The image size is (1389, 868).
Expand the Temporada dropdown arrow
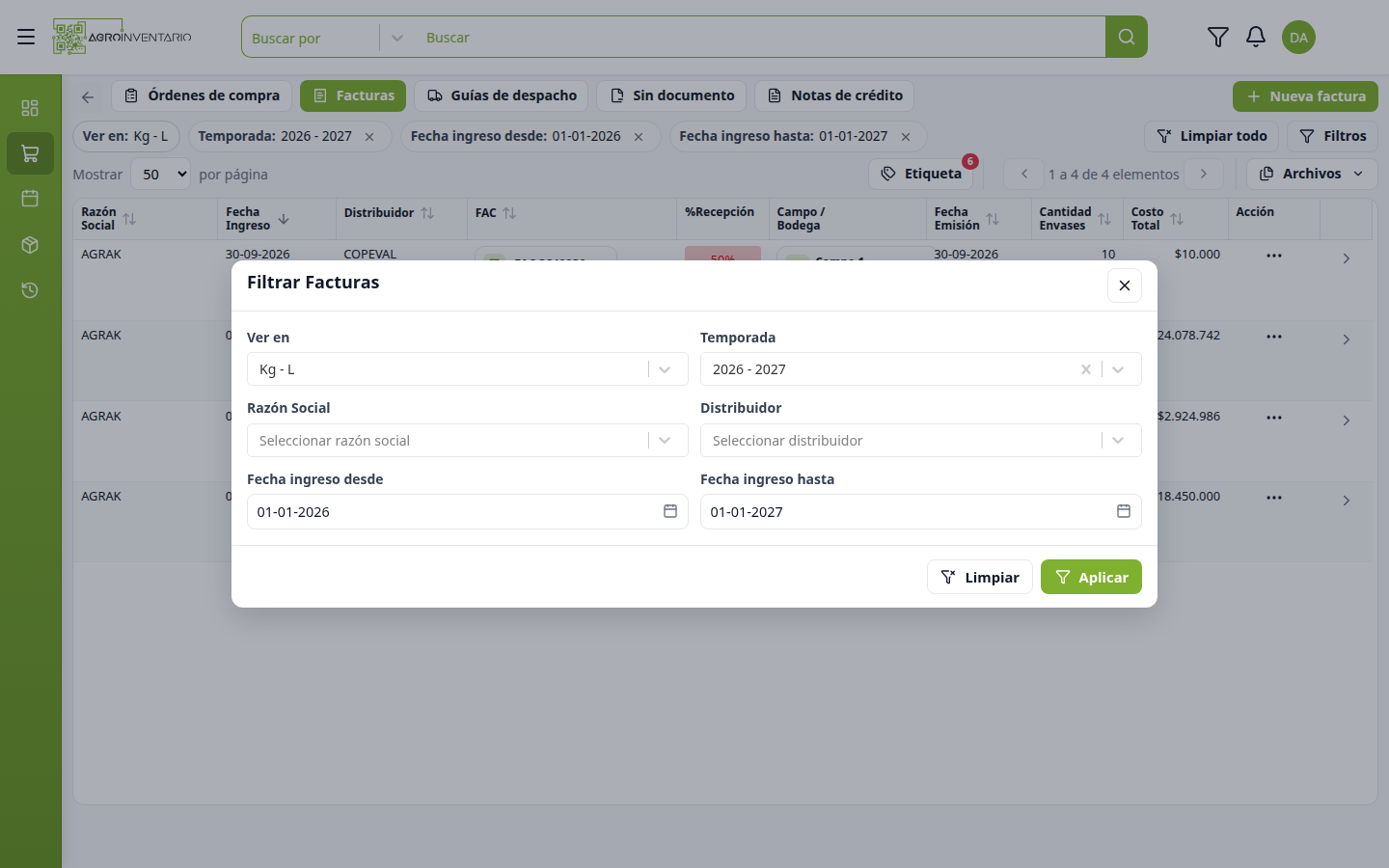1118,369
